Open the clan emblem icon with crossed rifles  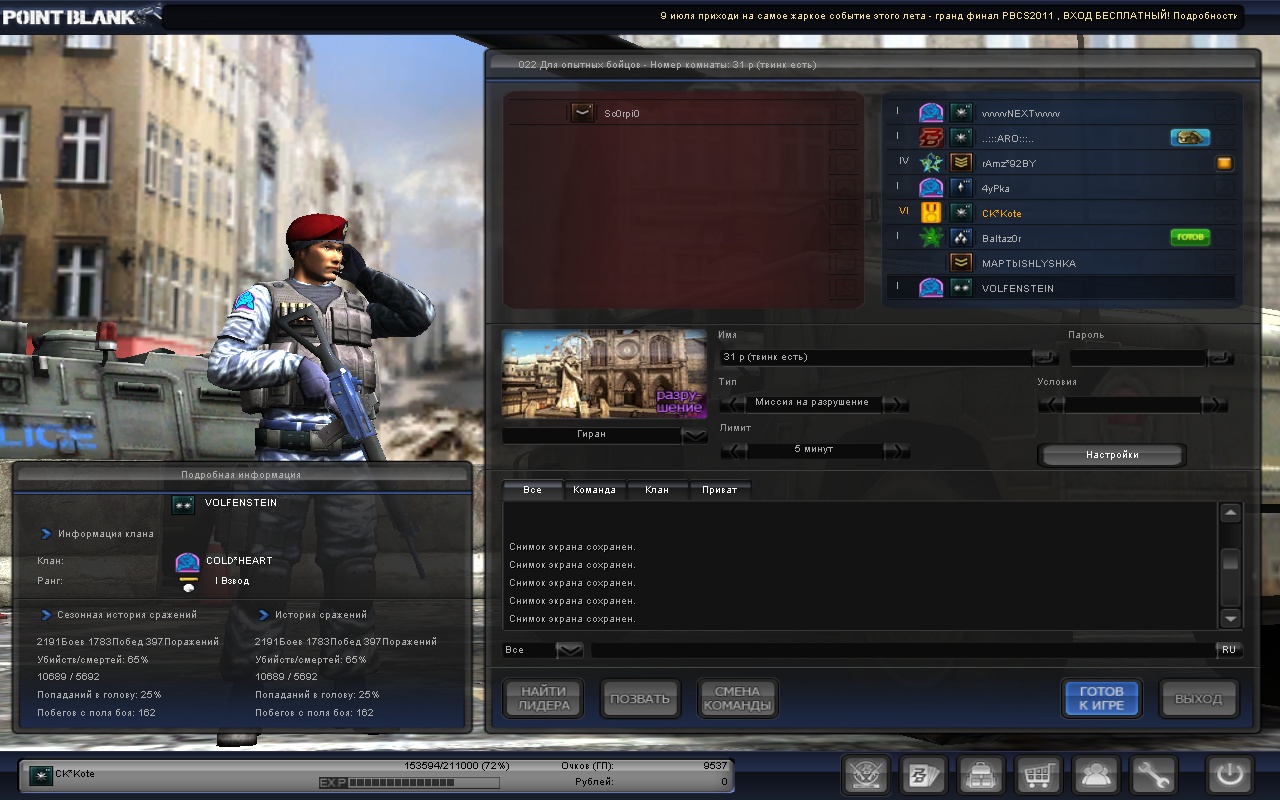pos(866,775)
